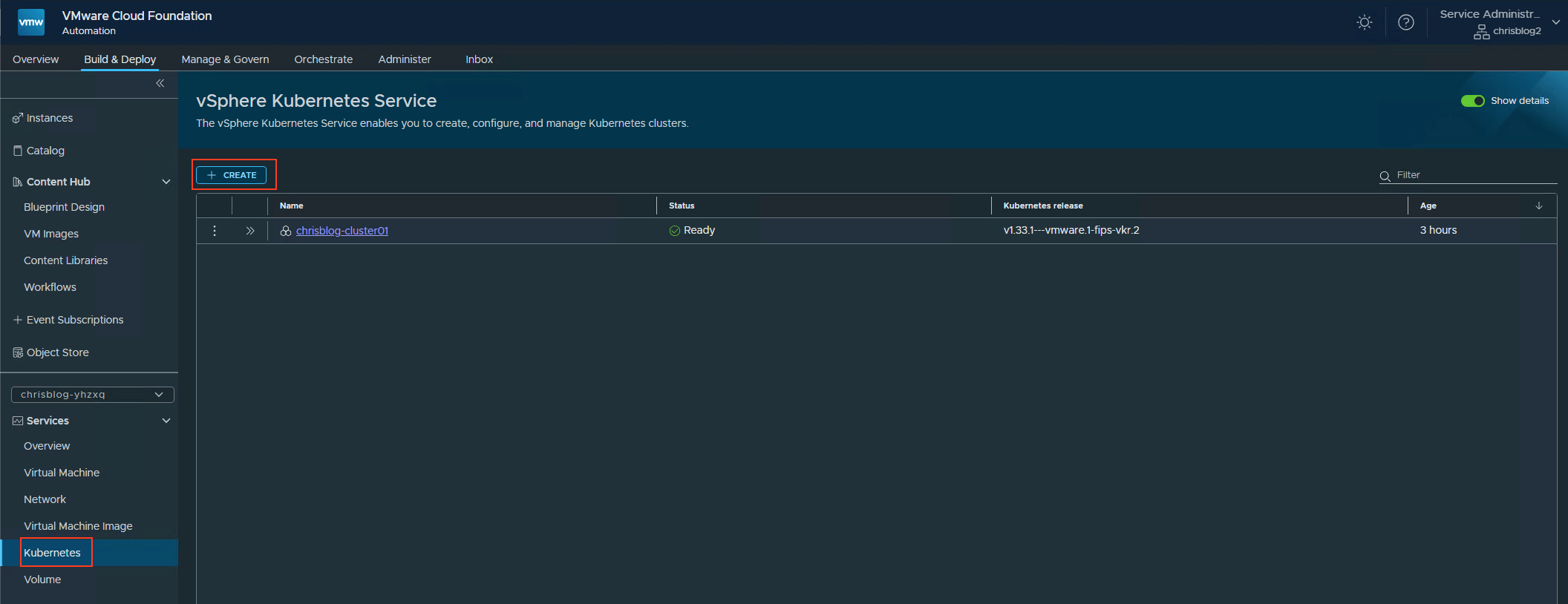Open the help question mark icon

(1406, 22)
